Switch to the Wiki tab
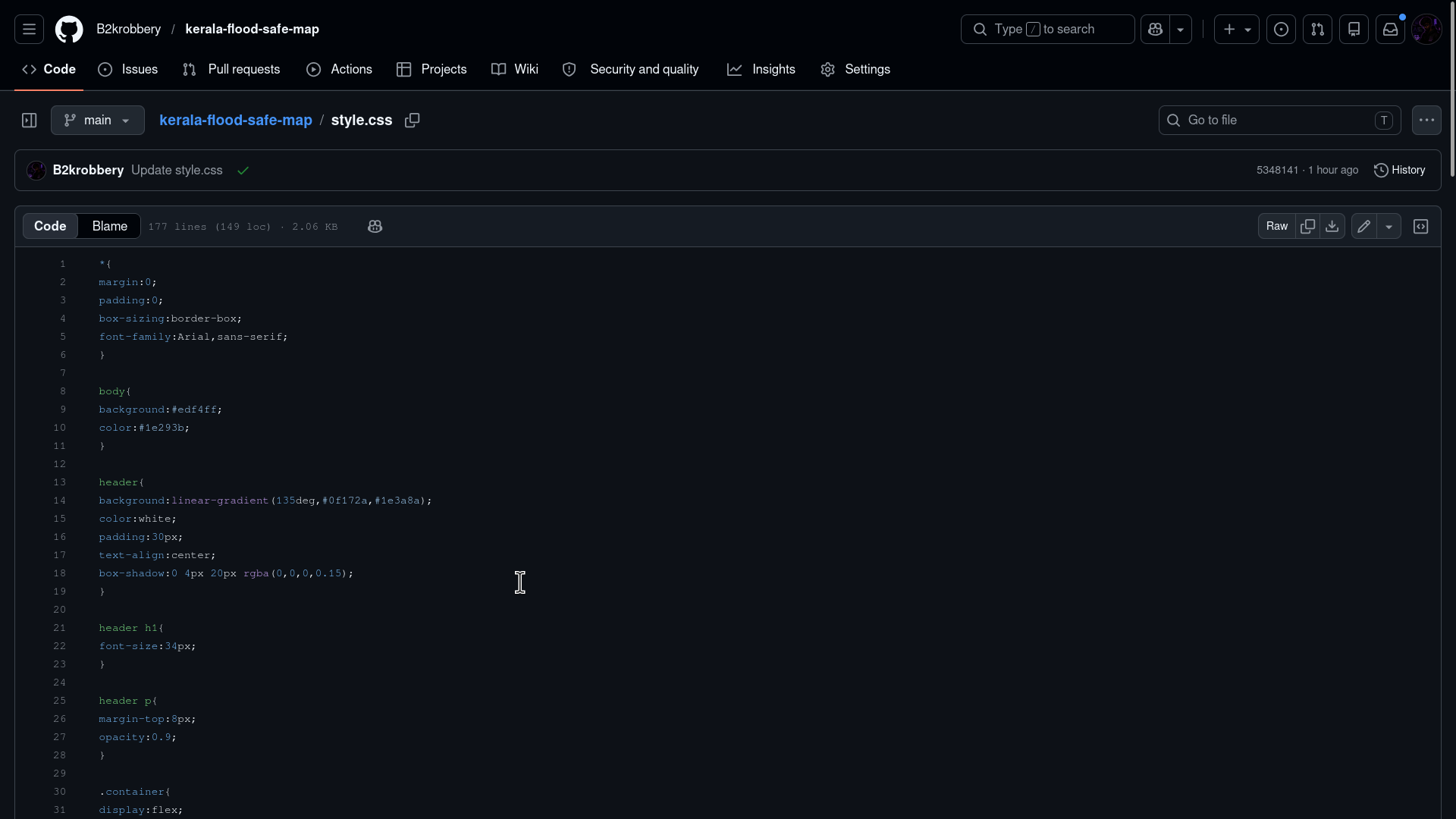 [515, 69]
